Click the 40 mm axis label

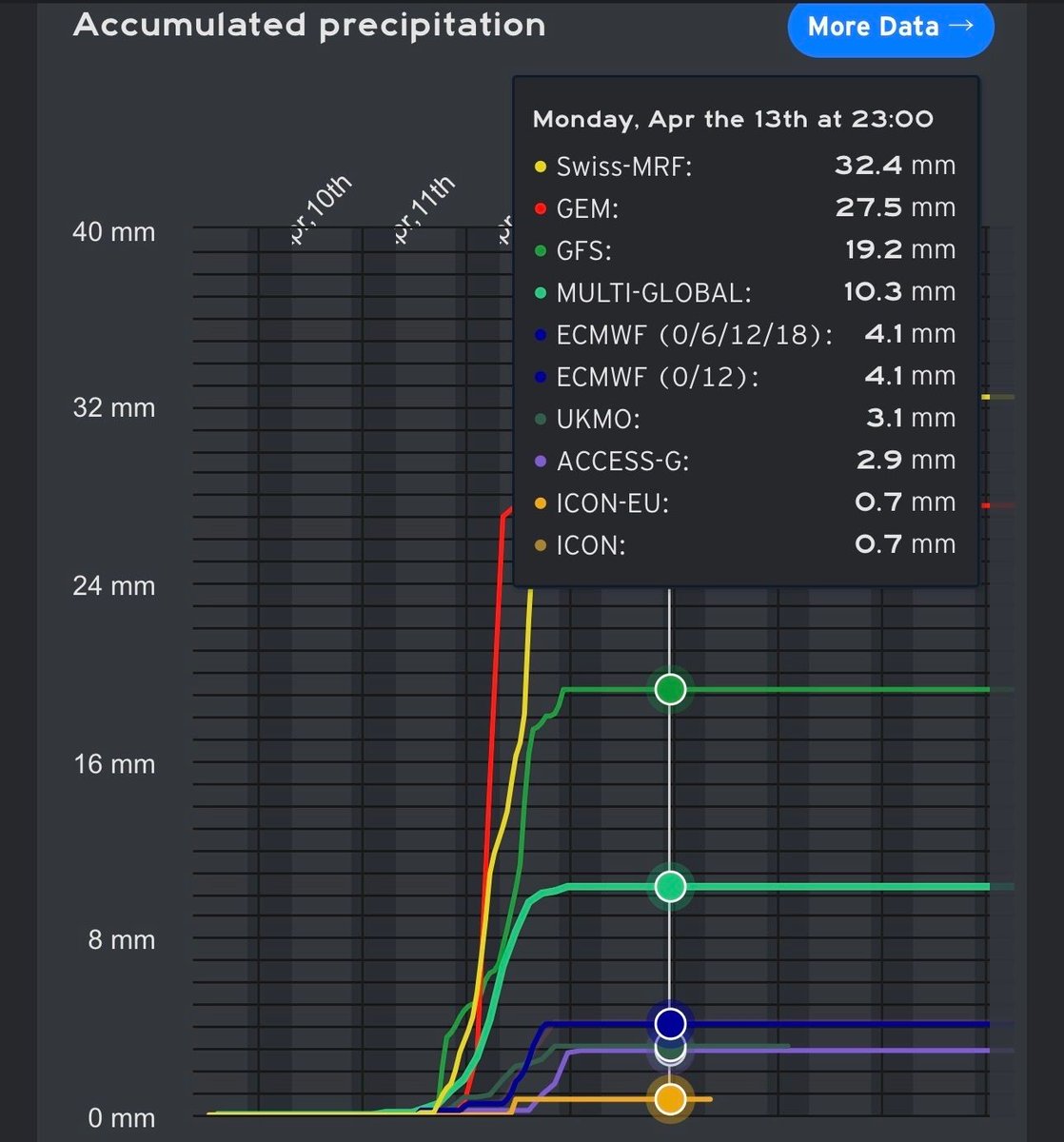pyautogui.click(x=114, y=231)
